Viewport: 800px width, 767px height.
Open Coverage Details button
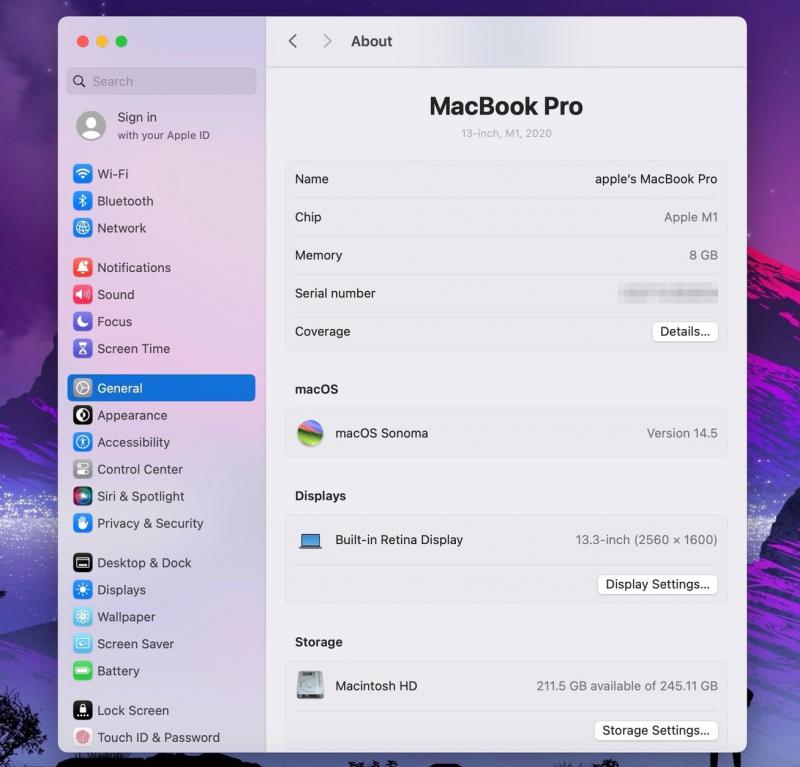(x=685, y=331)
